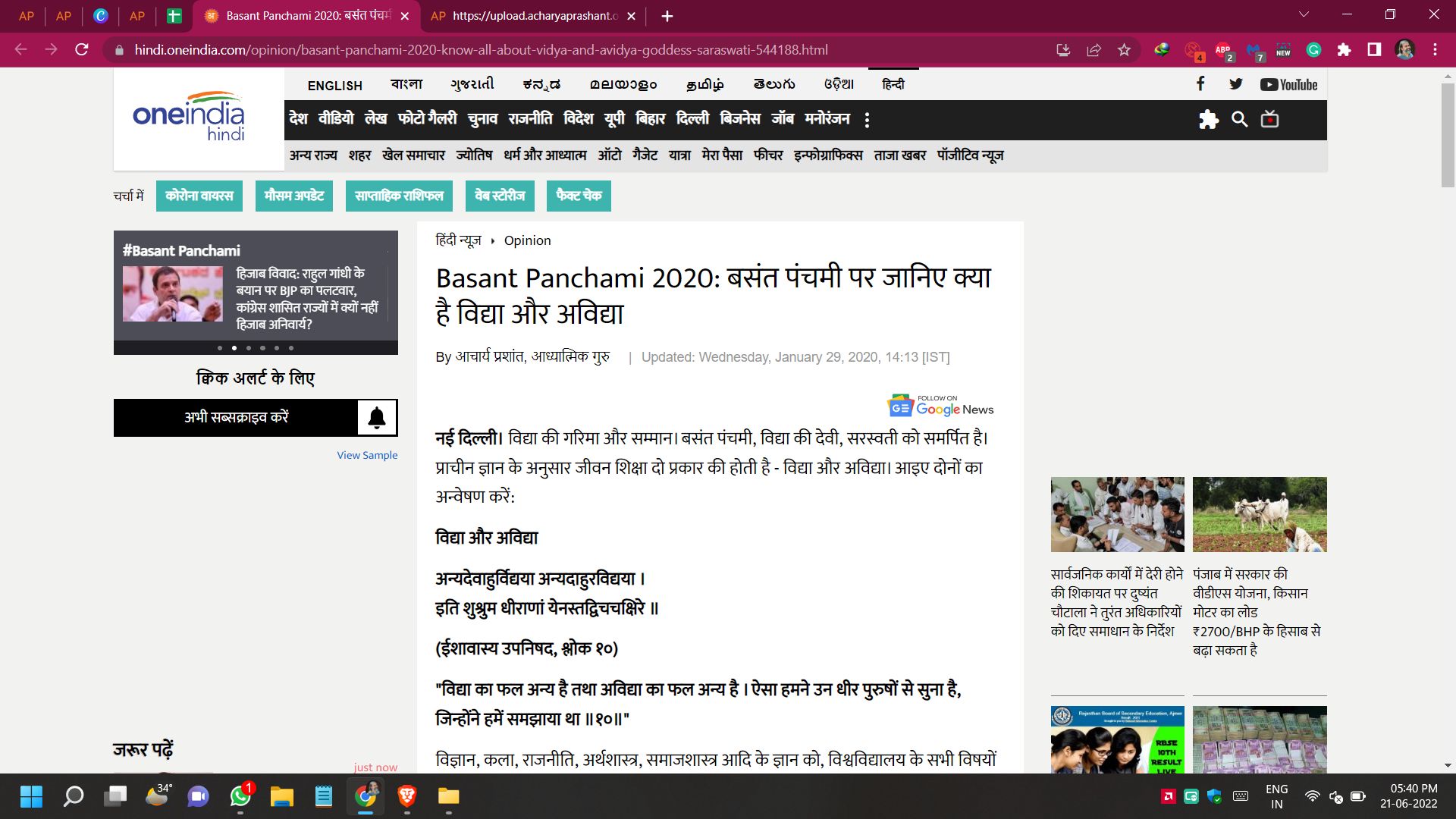Open Chrome's three-dot options menu
Screen dimensions: 1456x819
tap(1435, 50)
